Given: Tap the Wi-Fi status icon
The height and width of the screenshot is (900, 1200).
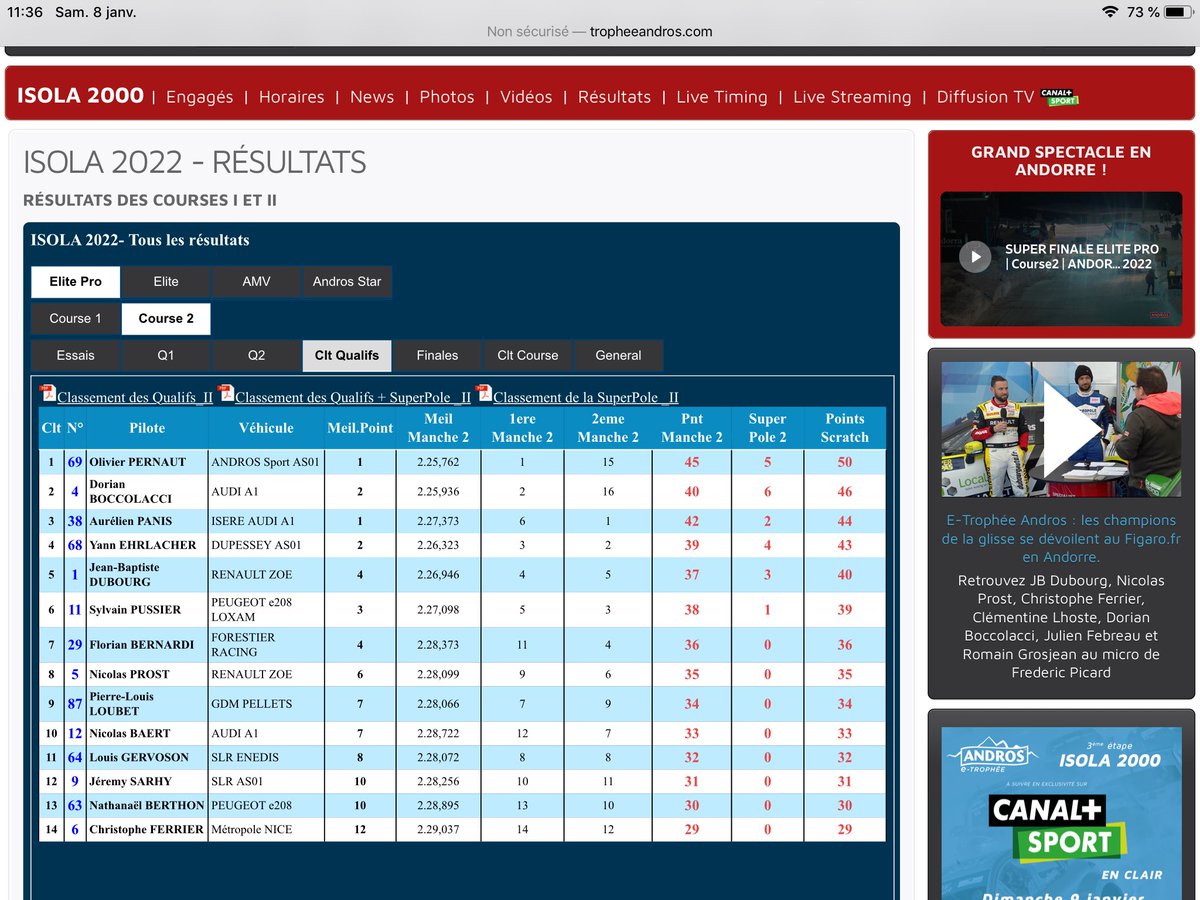Looking at the screenshot, I should point(1109,12).
